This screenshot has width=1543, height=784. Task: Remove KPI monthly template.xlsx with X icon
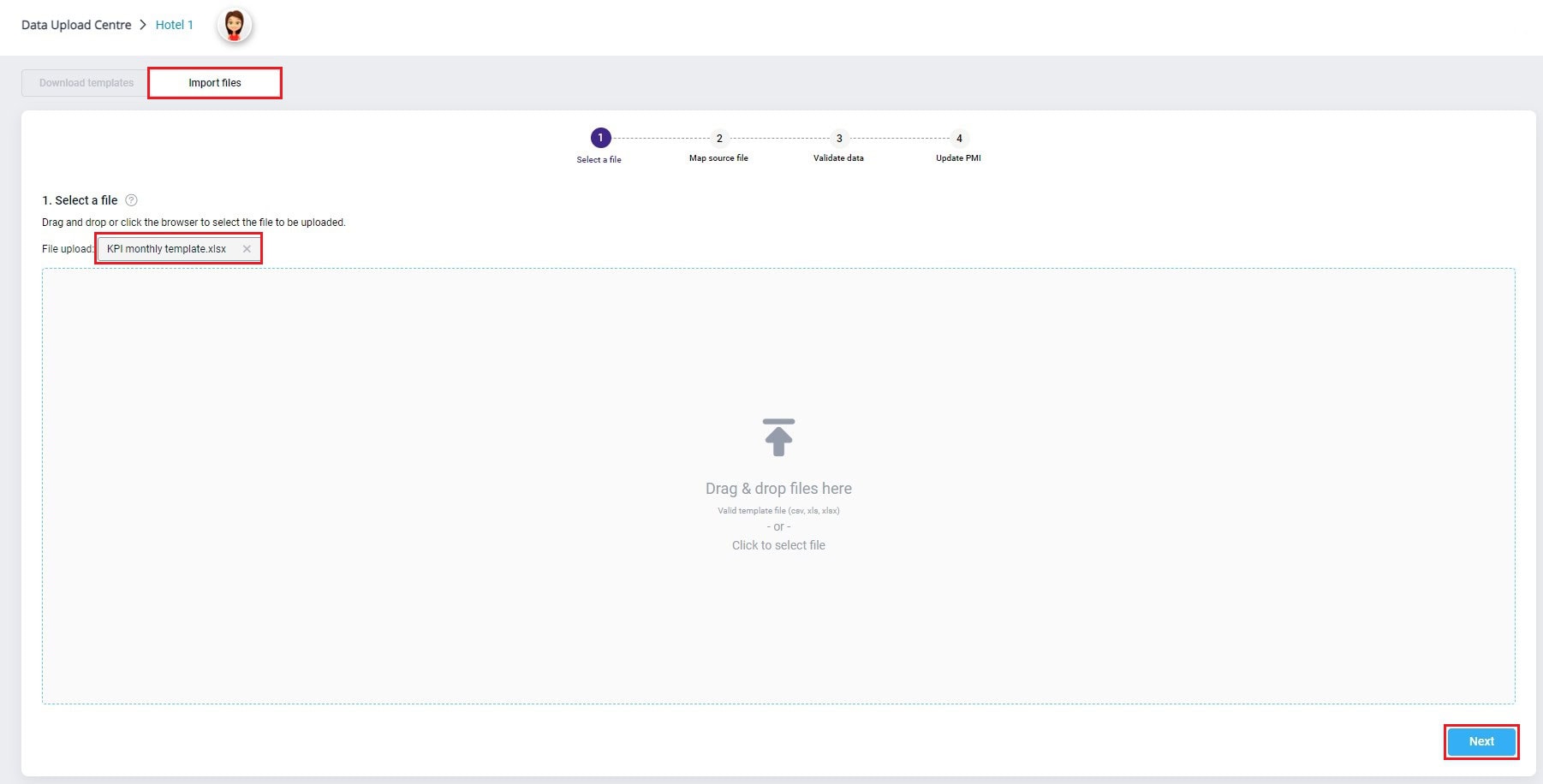[247, 249]
